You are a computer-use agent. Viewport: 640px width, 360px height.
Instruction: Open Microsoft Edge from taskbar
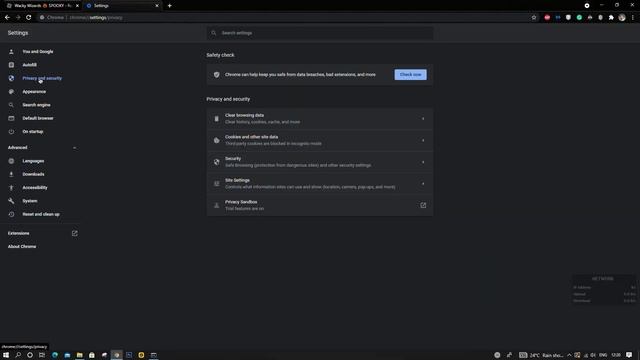point(55,355)
